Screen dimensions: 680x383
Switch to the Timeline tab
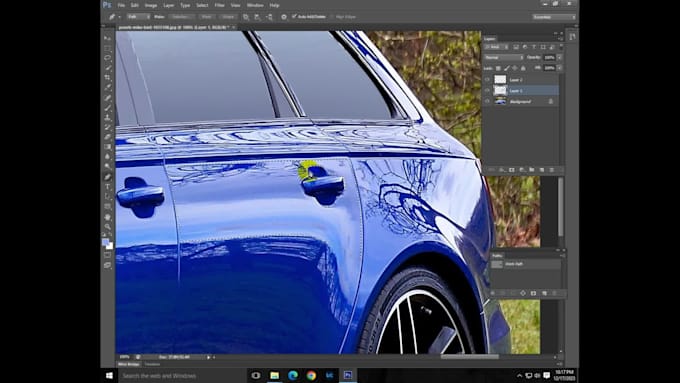click(x=152, y=364)
